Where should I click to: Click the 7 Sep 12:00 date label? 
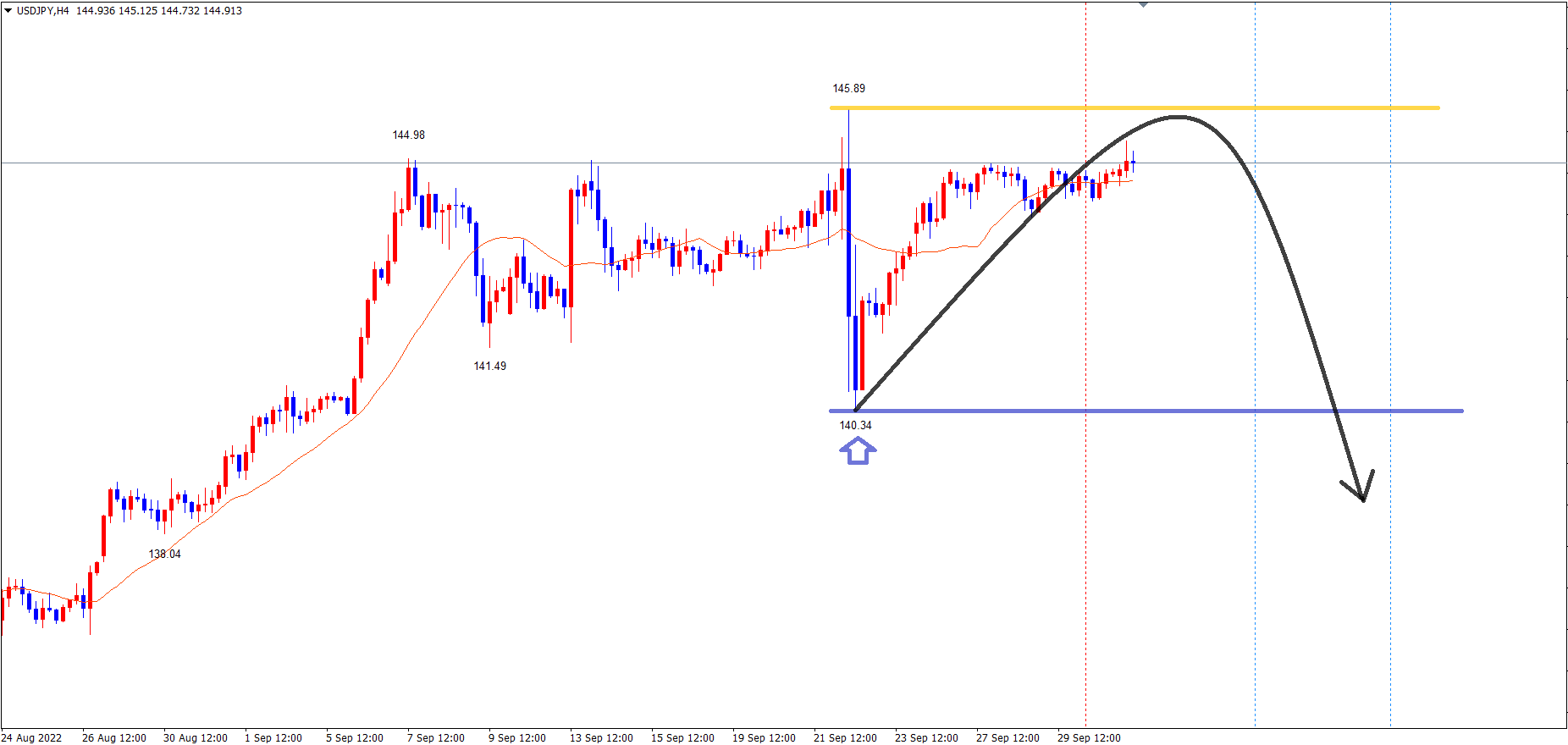coord(435,737)
